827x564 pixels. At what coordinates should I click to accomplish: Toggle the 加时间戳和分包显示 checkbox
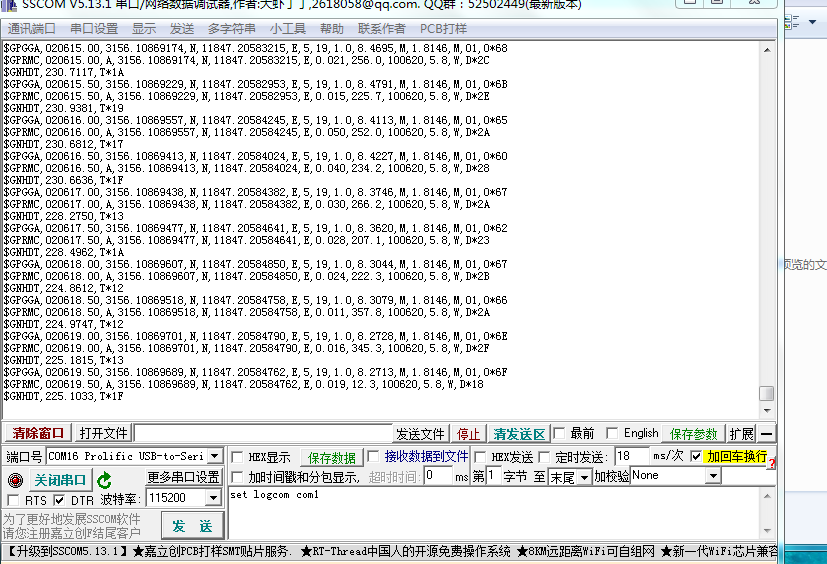[237, 477]
